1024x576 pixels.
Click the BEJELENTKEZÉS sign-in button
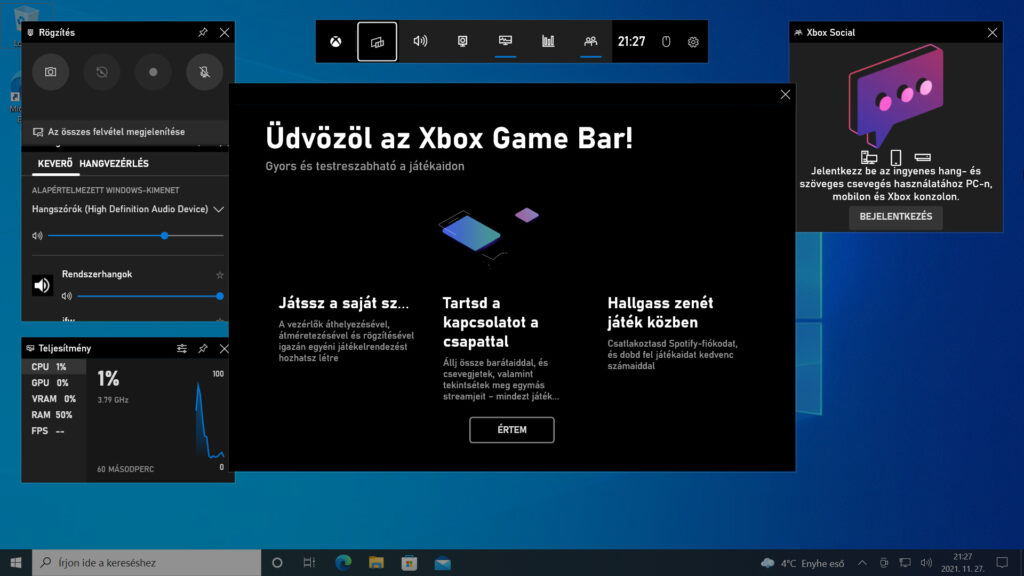(x=895, y=216)
